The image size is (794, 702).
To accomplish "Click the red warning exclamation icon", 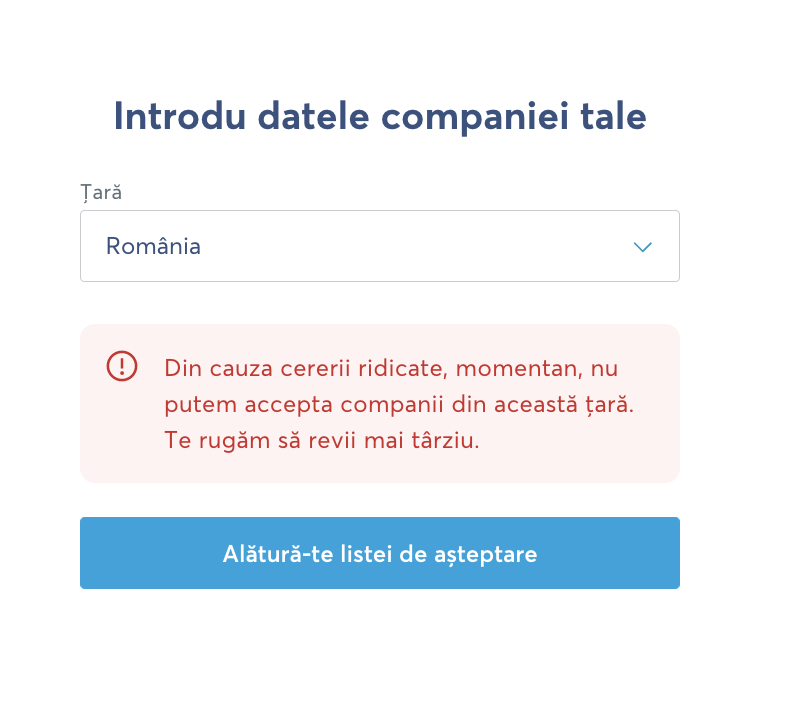I will pos(122,366).
